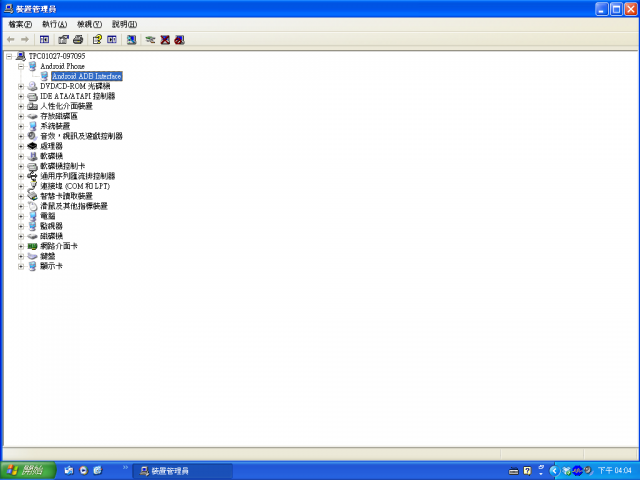The height and width of the screenshot is (480, 640).
Task: Click the Uninstall device red-X toolbar icon
Action: click(x=165, y=40)
